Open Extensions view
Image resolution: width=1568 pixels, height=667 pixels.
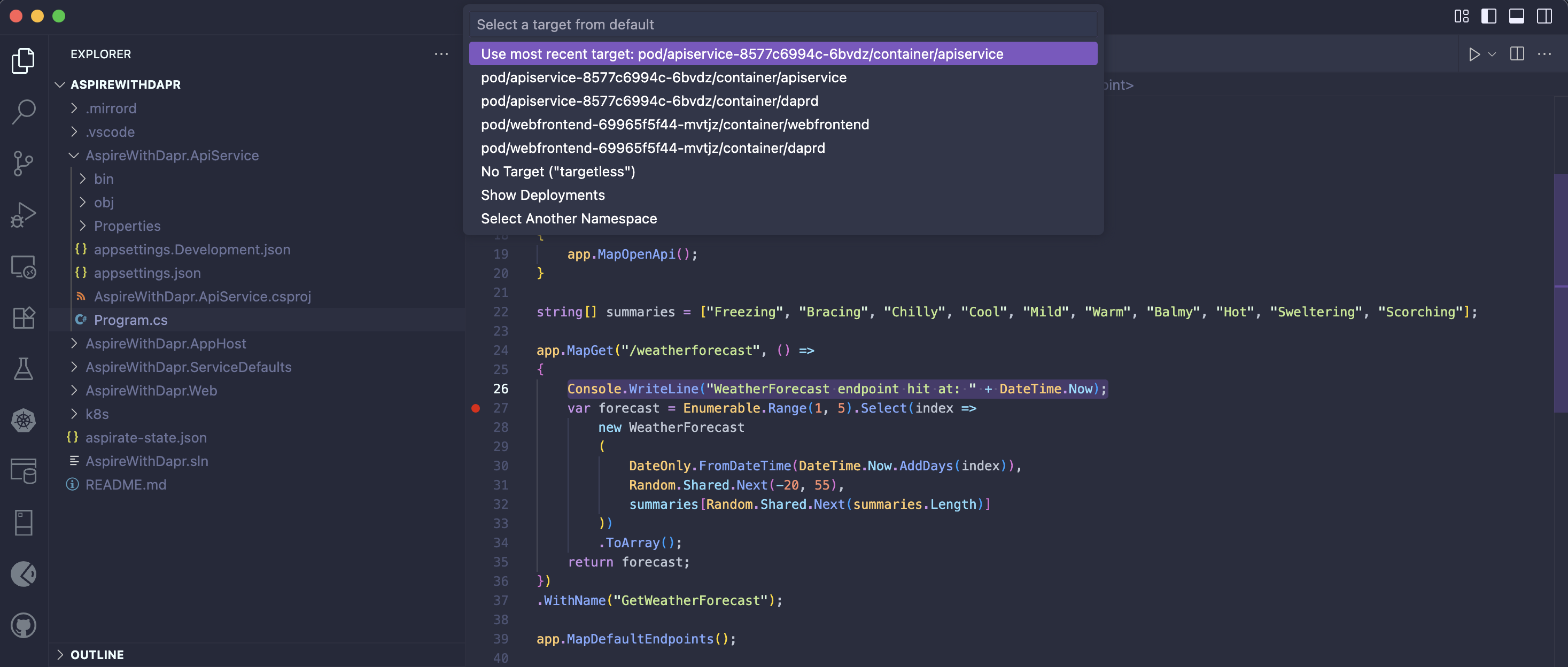pos(24,317)
